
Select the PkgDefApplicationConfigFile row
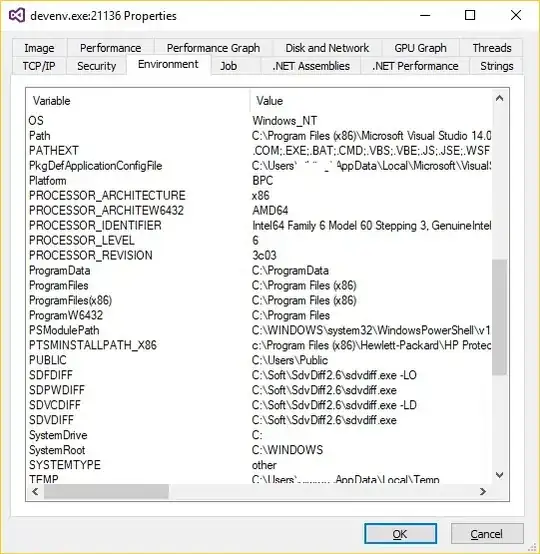[x=259, y=166]
